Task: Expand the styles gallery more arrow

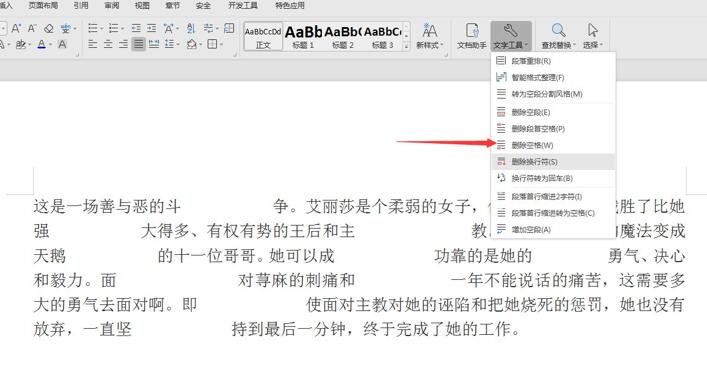Action: [x=406, y=46]
